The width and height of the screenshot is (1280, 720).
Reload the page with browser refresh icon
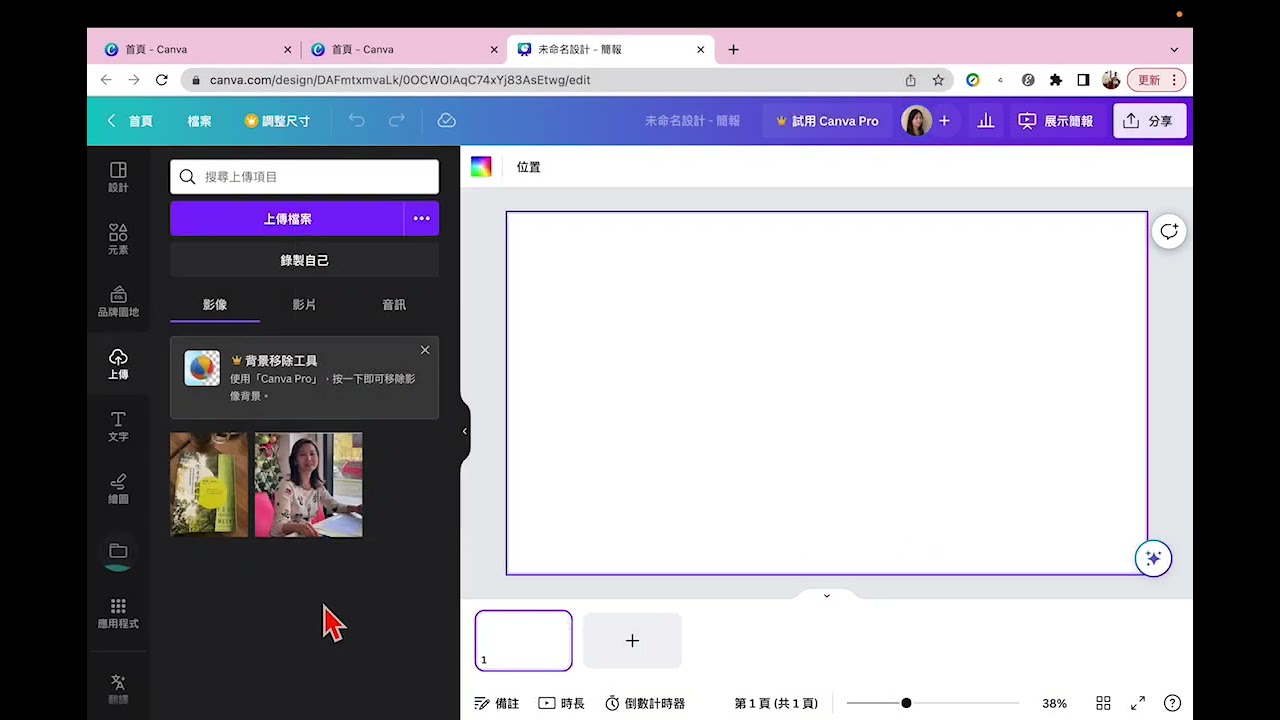click(x=162, y=80)
